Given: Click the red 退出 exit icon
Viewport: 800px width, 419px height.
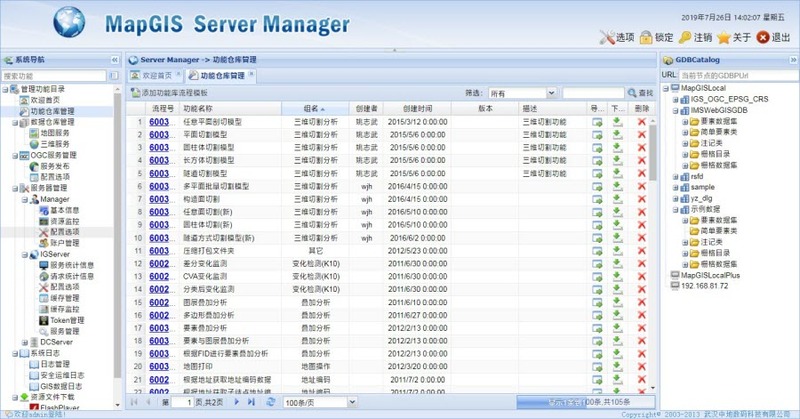Looking at the screenshot, I should click(763, 38).
